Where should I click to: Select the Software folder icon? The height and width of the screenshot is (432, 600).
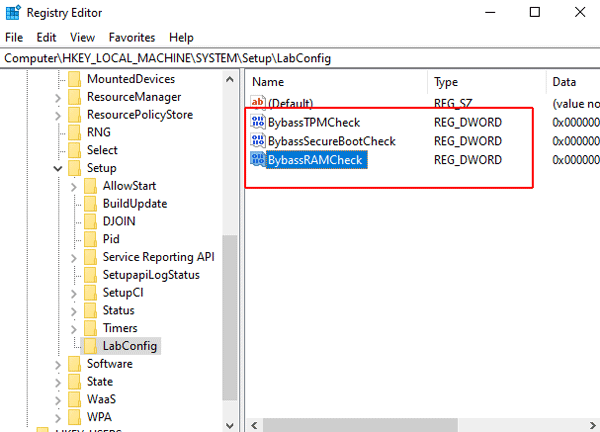[x=75, y=364]
